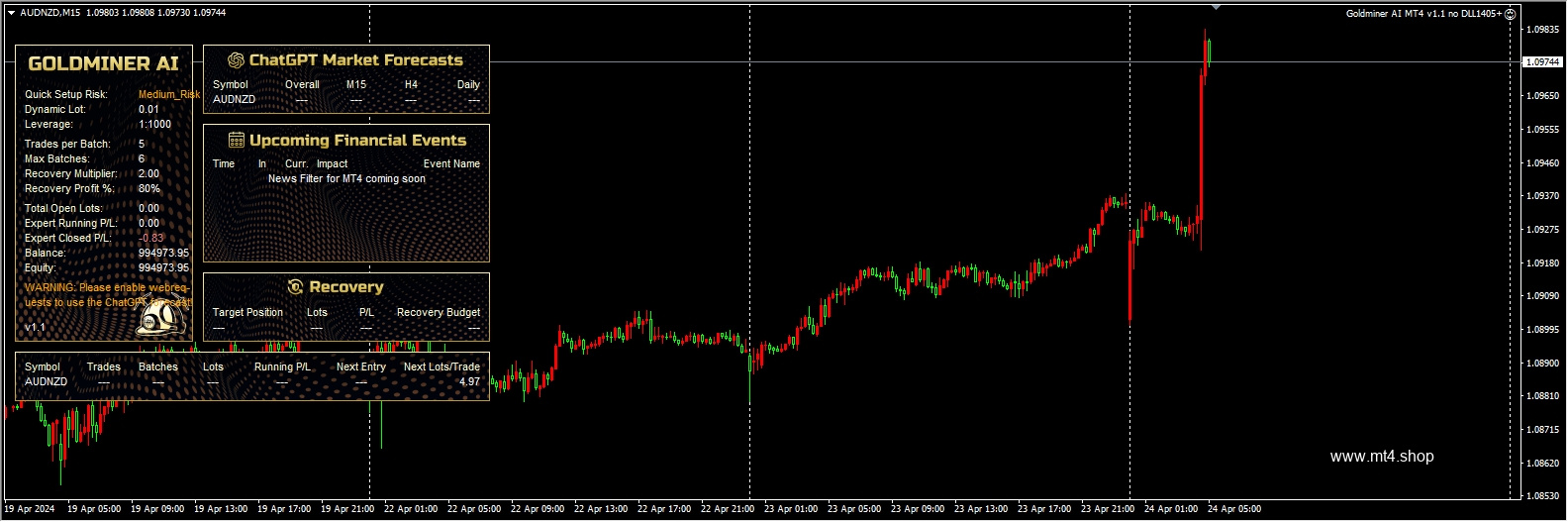
Task: Click the Recovery Multiplier value 2.00
Action: point(148,174)
